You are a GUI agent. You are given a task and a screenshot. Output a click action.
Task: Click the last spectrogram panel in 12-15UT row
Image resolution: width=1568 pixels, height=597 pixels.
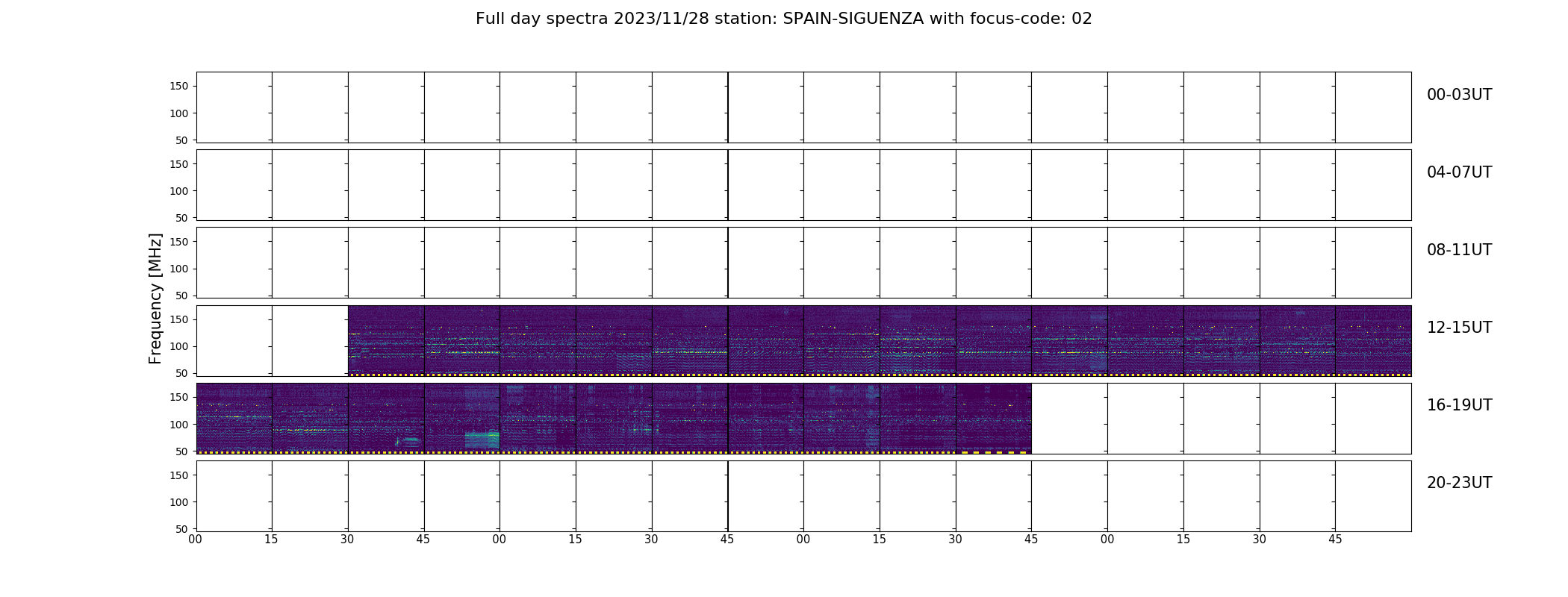[x=1373, y=340]
